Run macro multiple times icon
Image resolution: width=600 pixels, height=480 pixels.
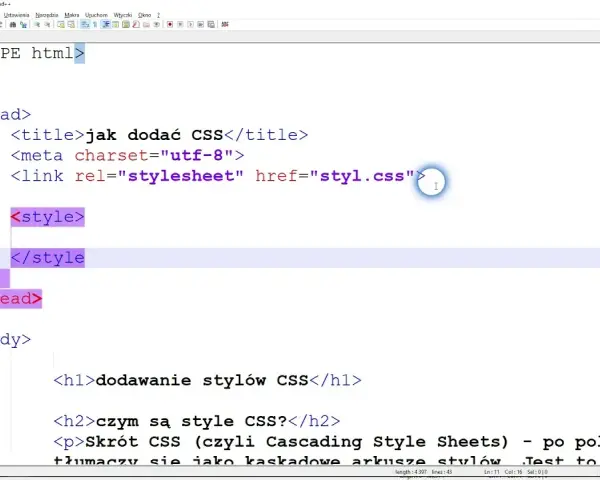[201, 24]
